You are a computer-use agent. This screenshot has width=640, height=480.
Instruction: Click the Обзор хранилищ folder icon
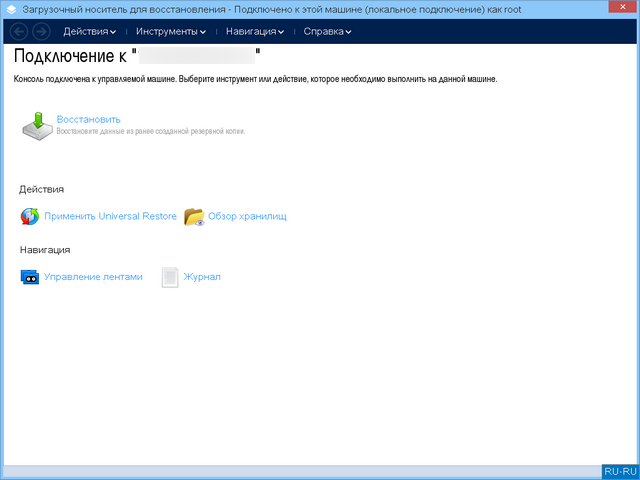tap(194, 216)
